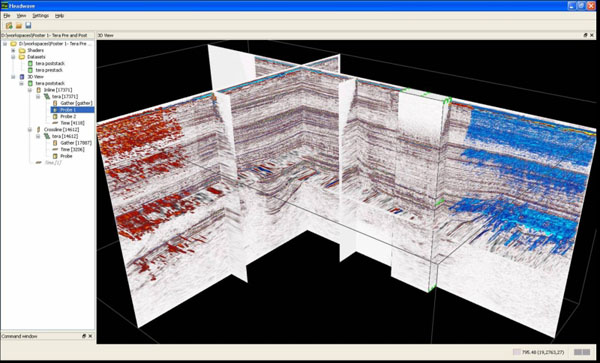Expand the Shaders folder

(x=13, y=50)
